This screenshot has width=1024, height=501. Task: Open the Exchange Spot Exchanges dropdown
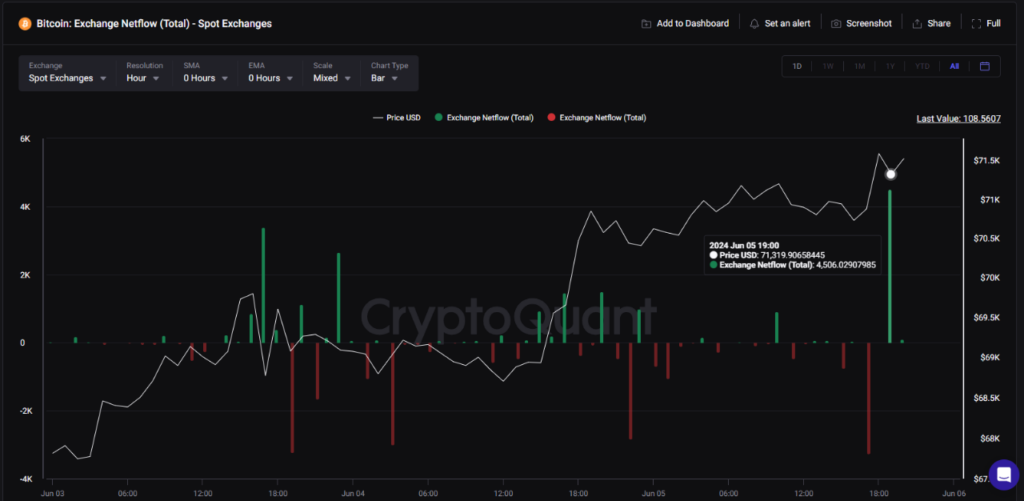click(x=67, y=73)
